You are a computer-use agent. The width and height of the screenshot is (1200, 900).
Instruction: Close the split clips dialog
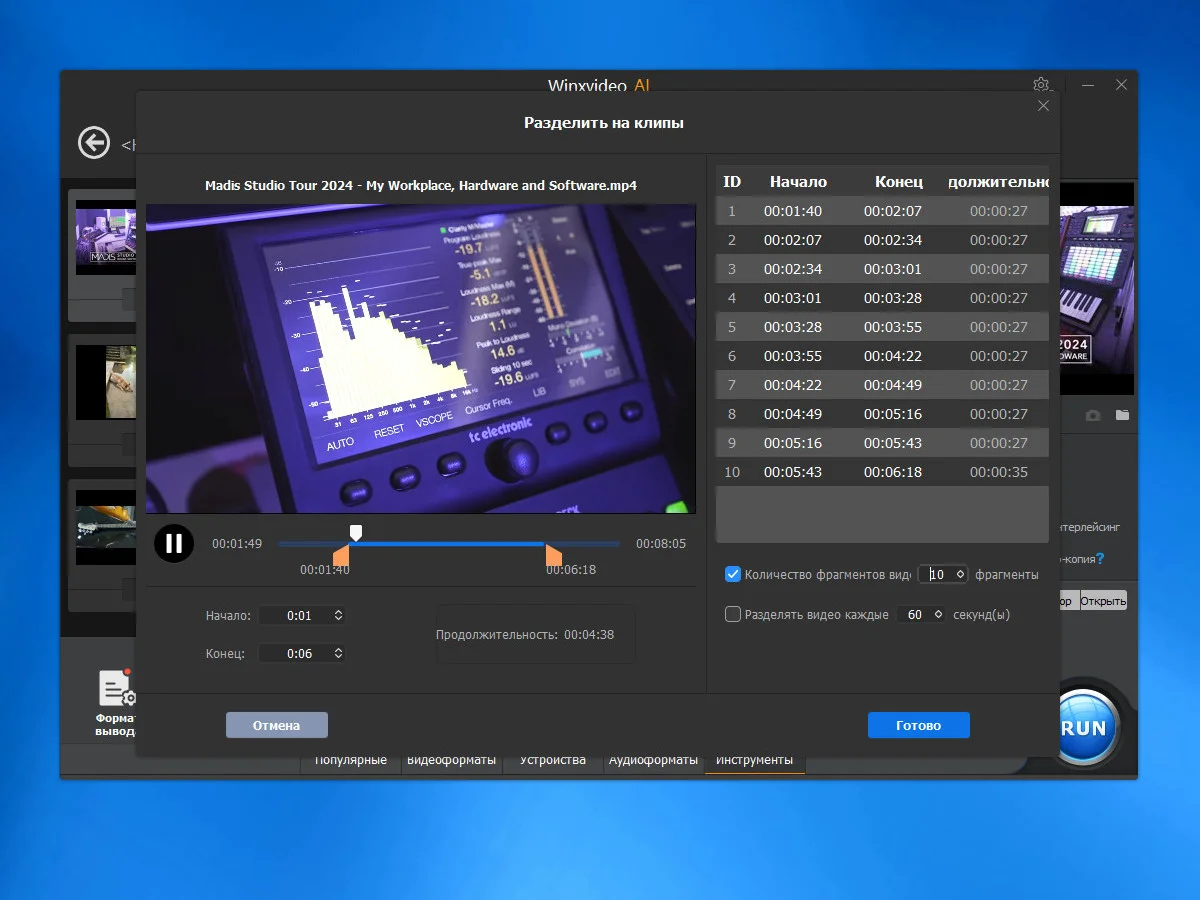[x=1043, y=106]
